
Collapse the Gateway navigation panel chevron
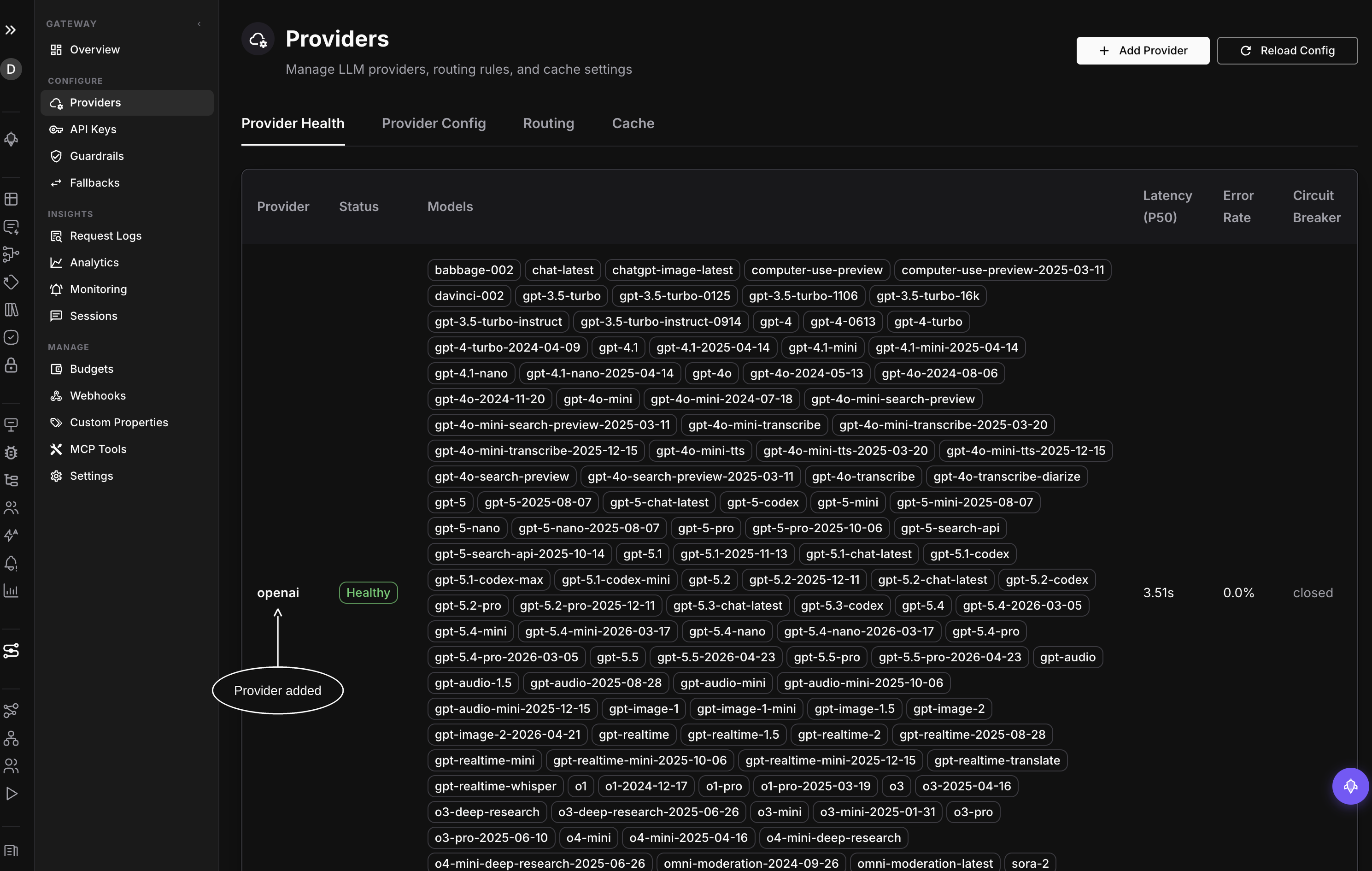pyautogui.click(x=199, y=24)
